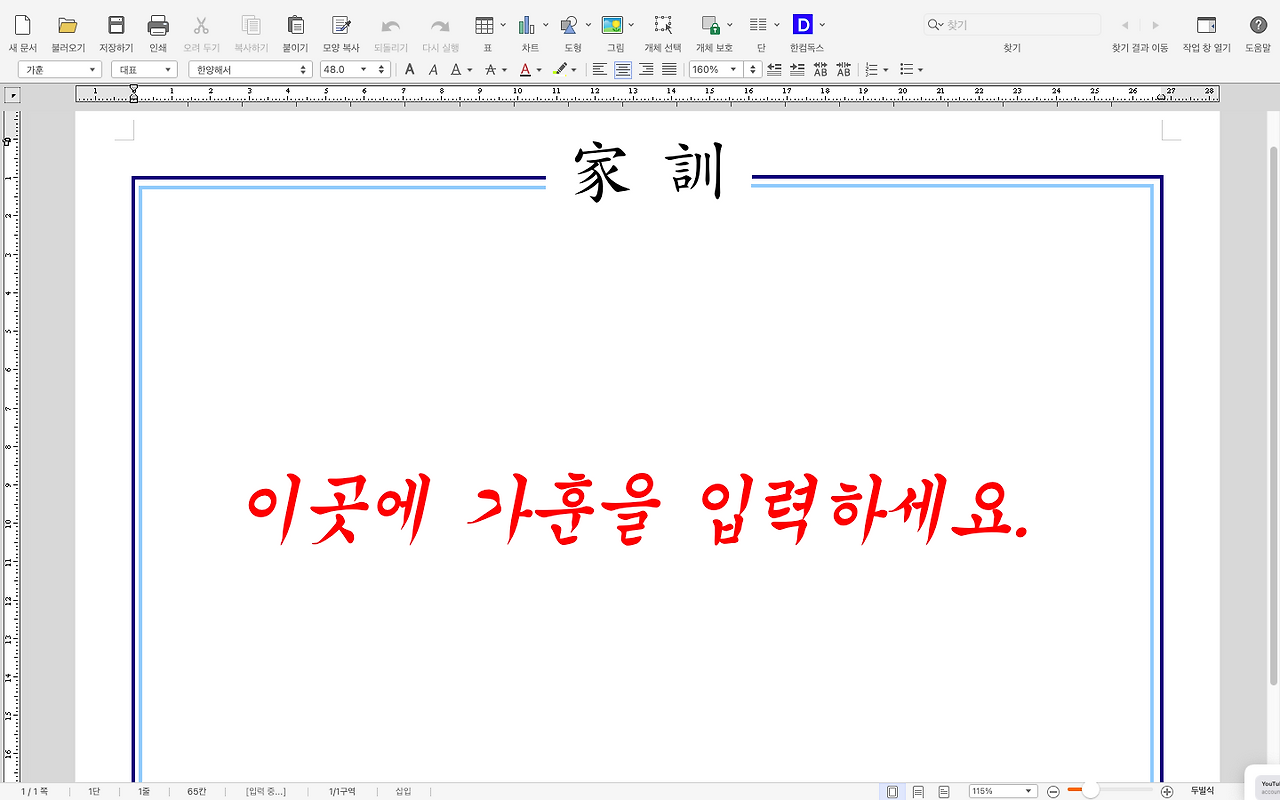Image resolution: width=1280 pixels, height=800 pixels.
Task: Toggle underline text formatting
Action: pos(456,70)
